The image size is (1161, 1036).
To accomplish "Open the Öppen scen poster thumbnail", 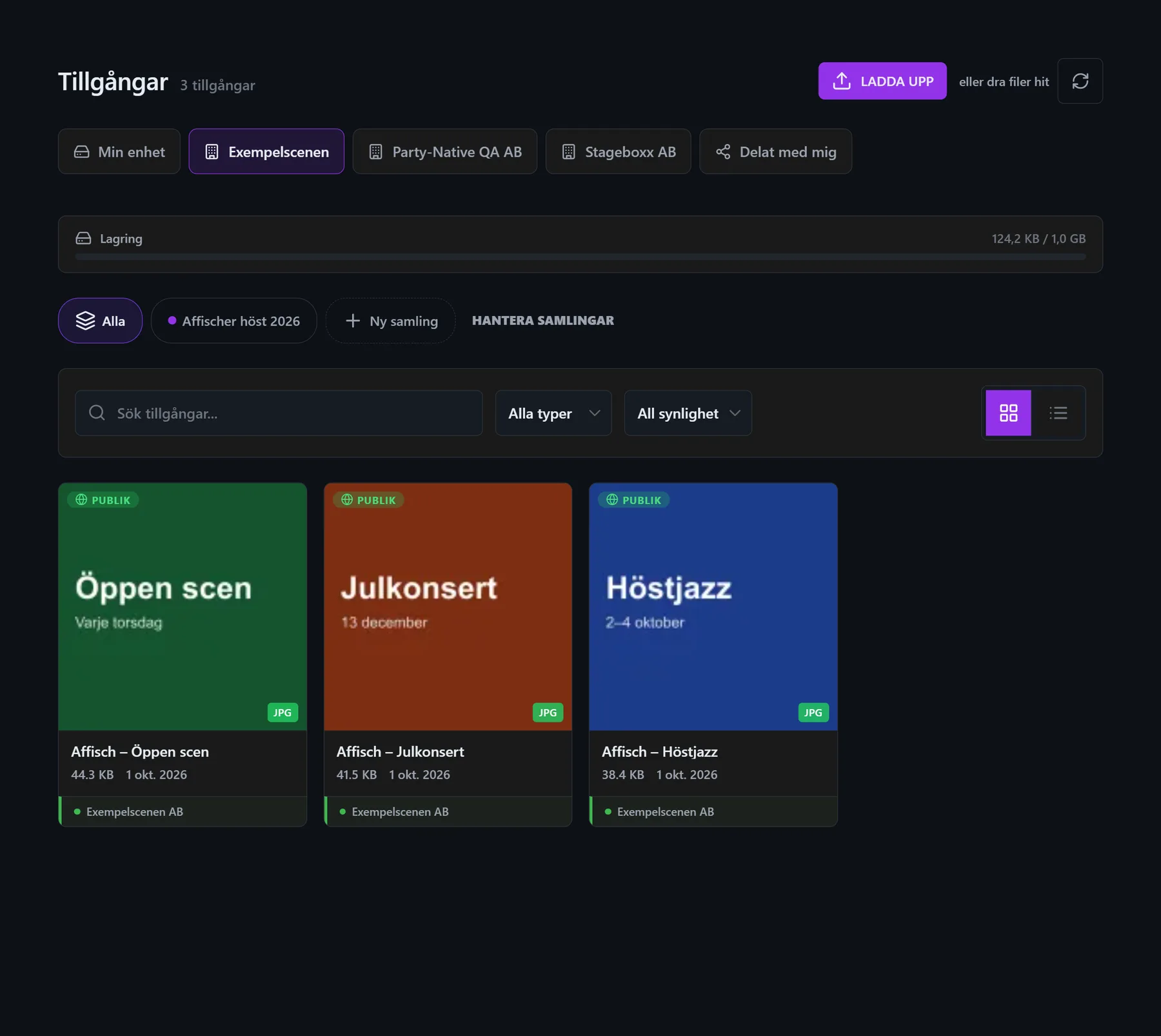I will pos(183,607).
